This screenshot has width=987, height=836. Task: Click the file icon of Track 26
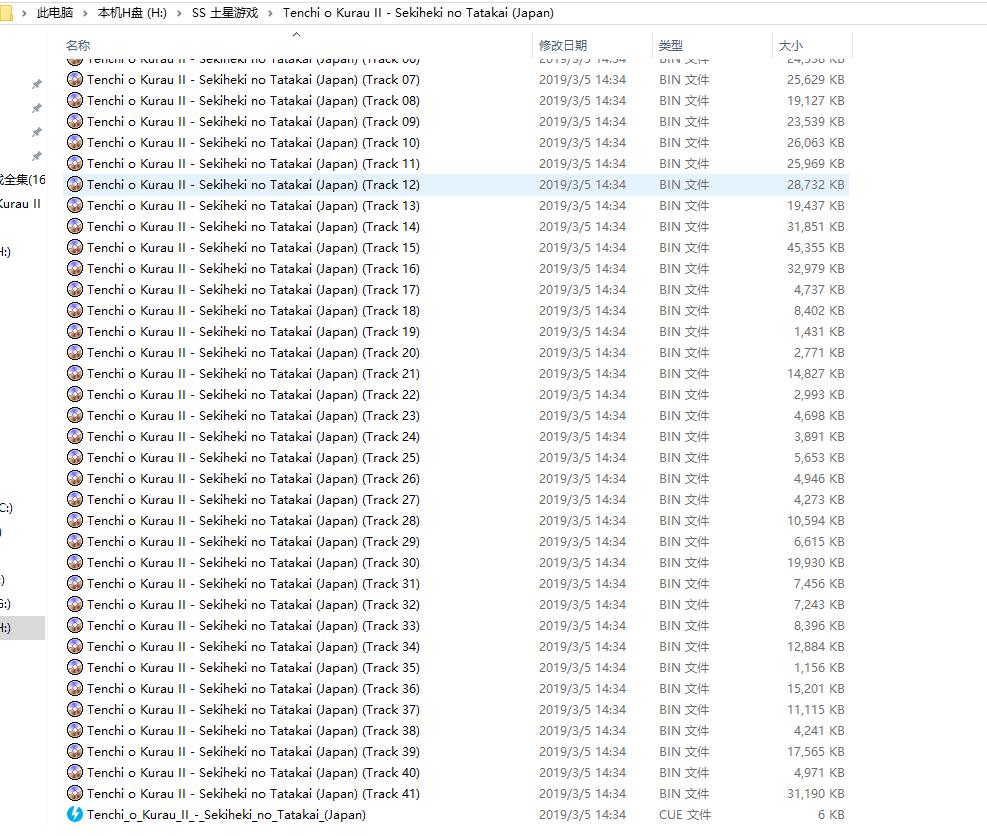click(75, 478)
